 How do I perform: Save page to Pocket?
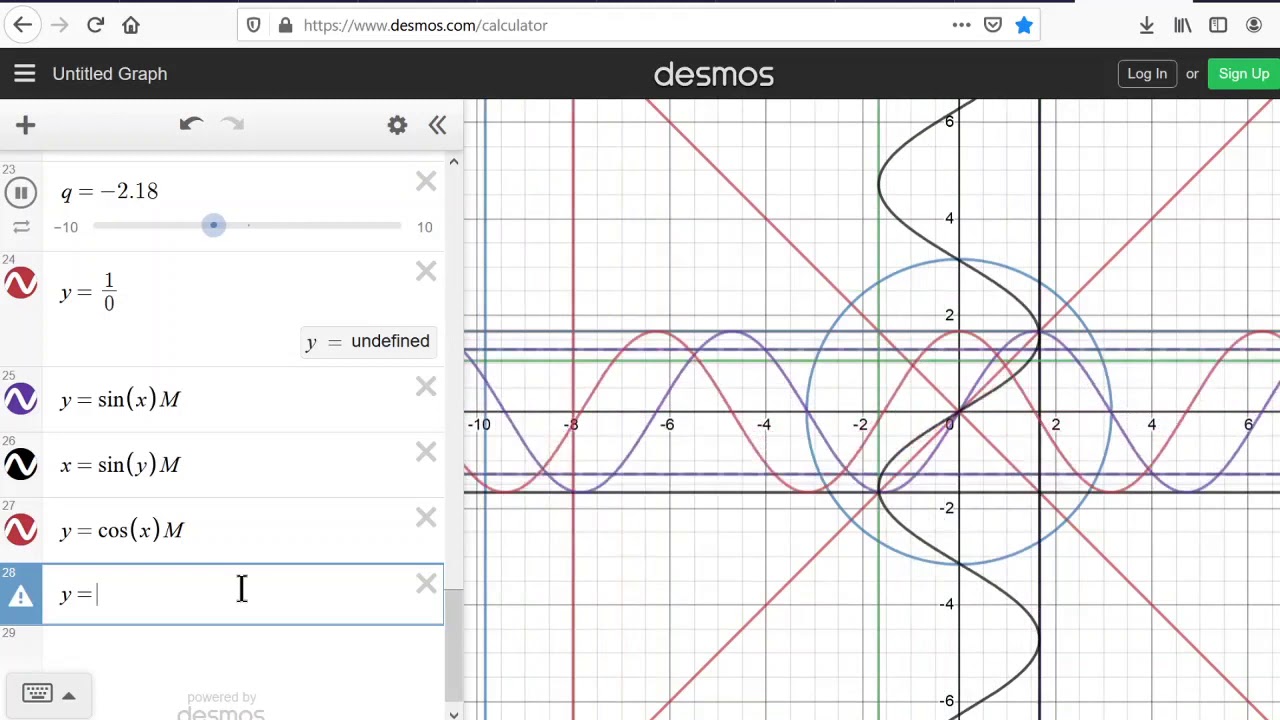click(993, 25)
